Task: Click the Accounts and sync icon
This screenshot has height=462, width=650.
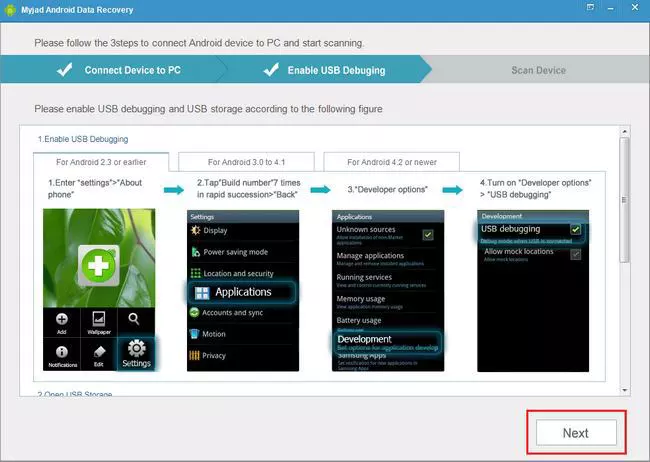Action: (x=194, y=312)
